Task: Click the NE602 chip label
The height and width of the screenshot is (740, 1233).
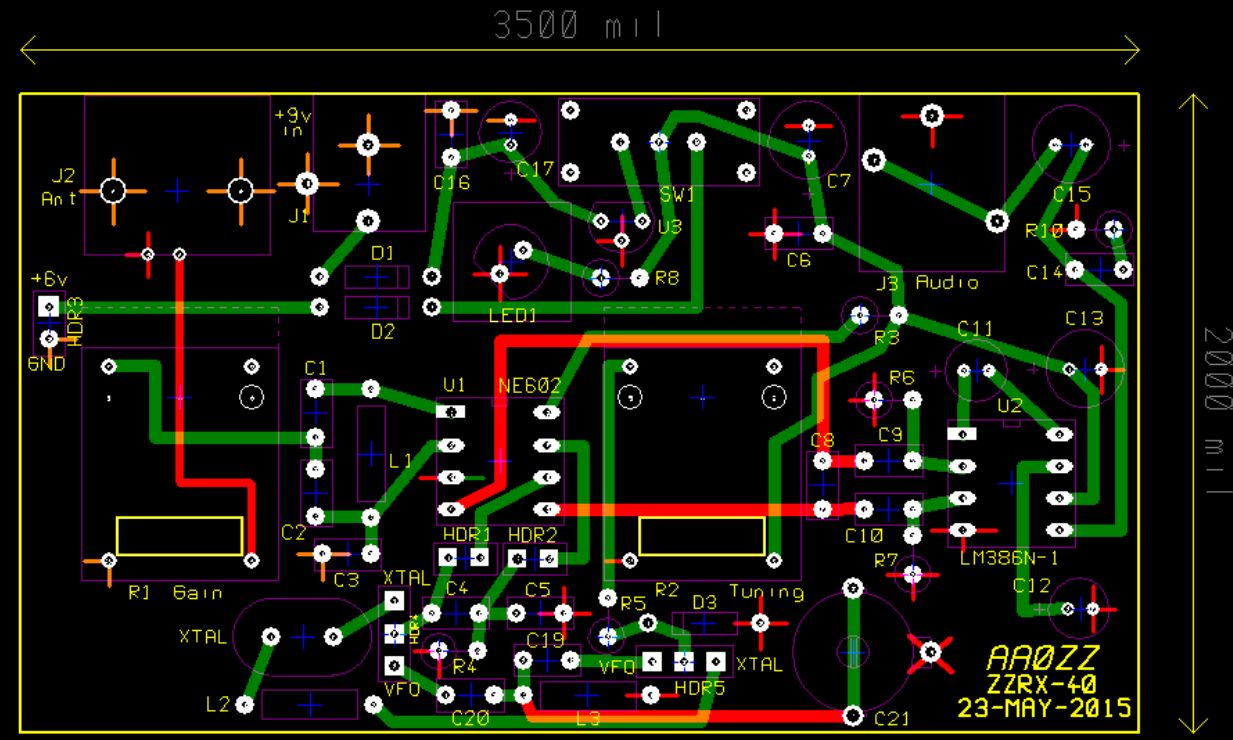Action: click(x=529, y=385)
